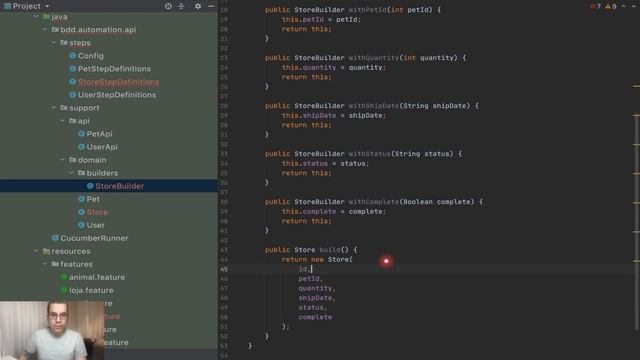This screenshot has width=640, height=360.
Task: Click the Config class icon
Action: (73, 56)
